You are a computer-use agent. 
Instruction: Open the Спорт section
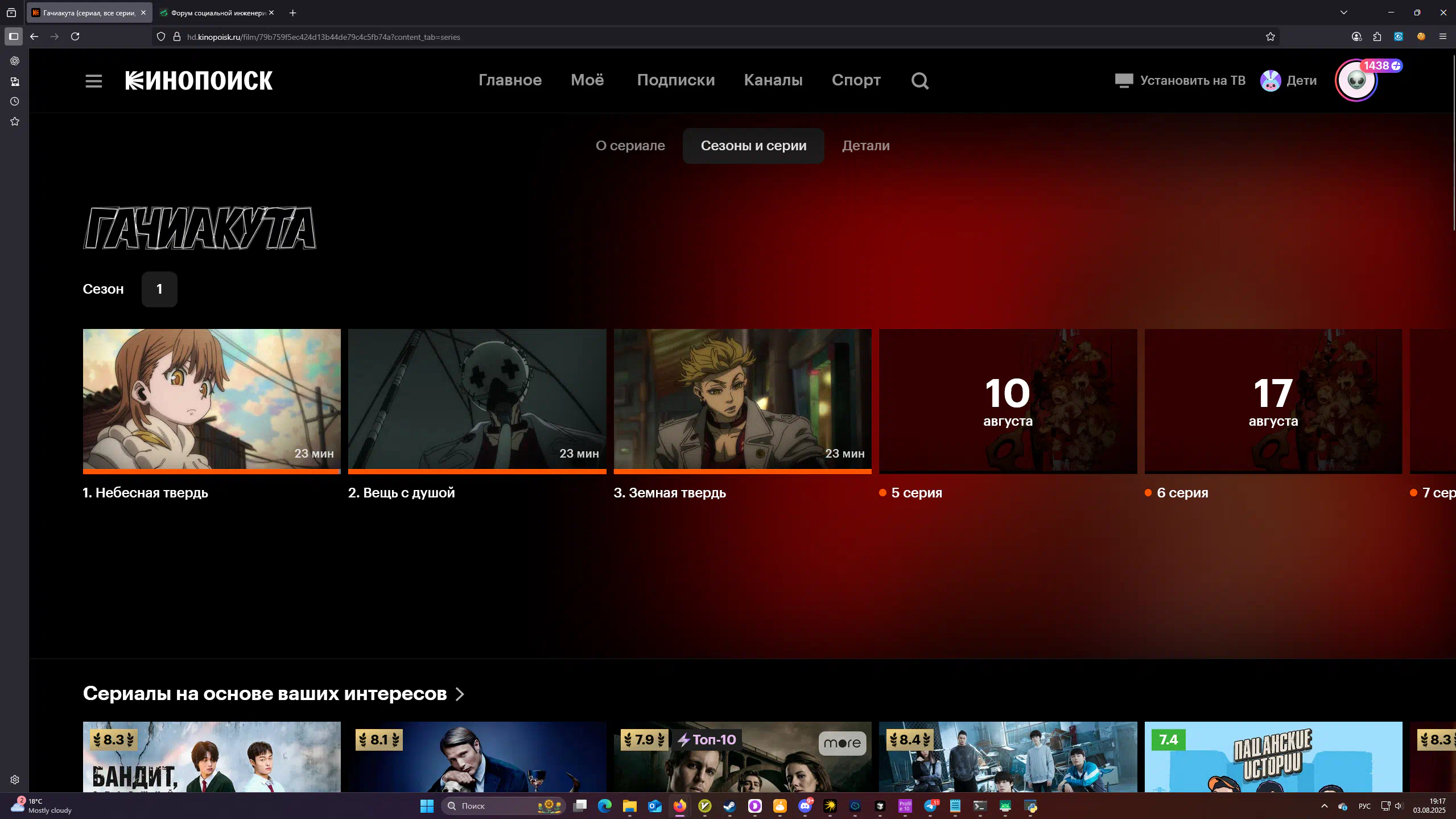(856, 80)
